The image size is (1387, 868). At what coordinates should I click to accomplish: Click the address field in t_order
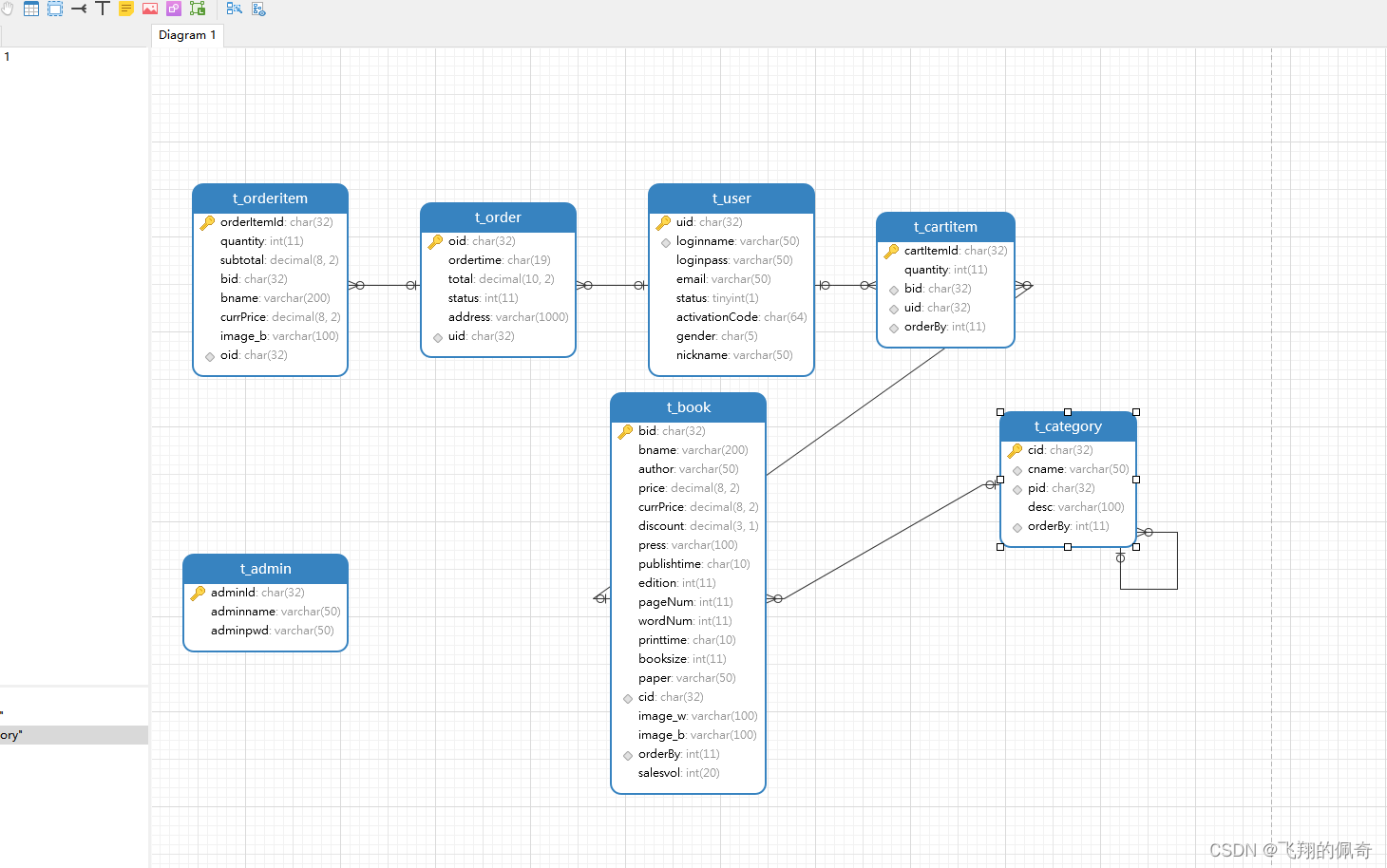[508, 317]
